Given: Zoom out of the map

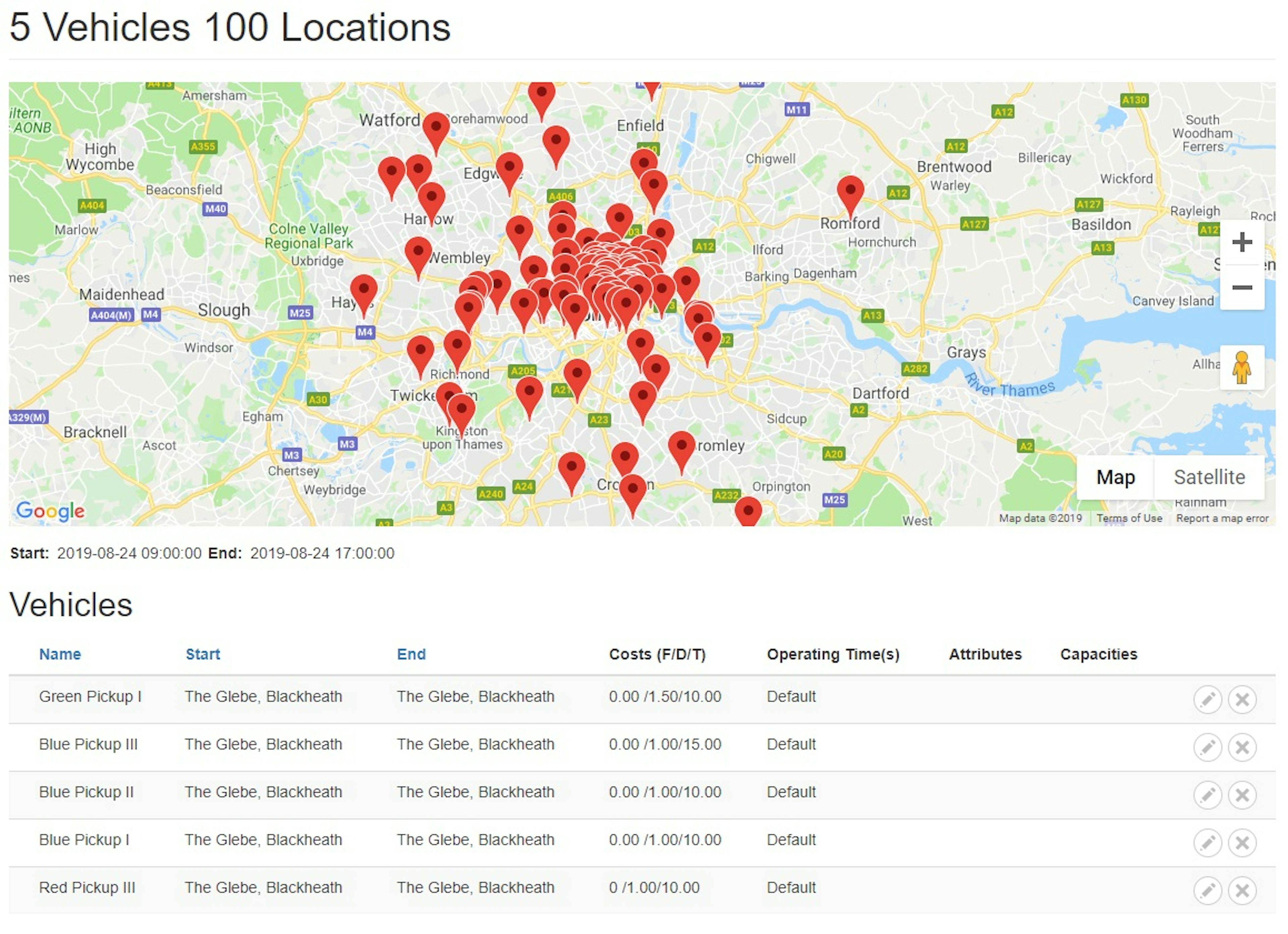Looking at the screenshot, I should tap(1242, 287).
